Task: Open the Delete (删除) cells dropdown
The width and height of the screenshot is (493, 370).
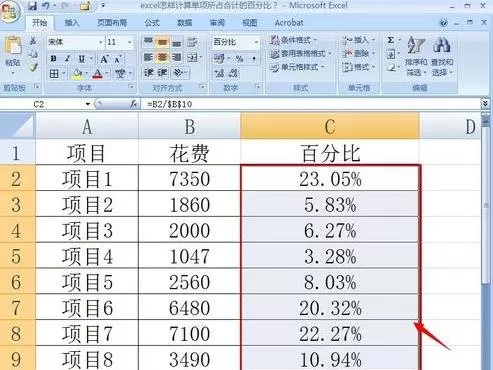Action: pyautogui.click(x=359, y=54)
